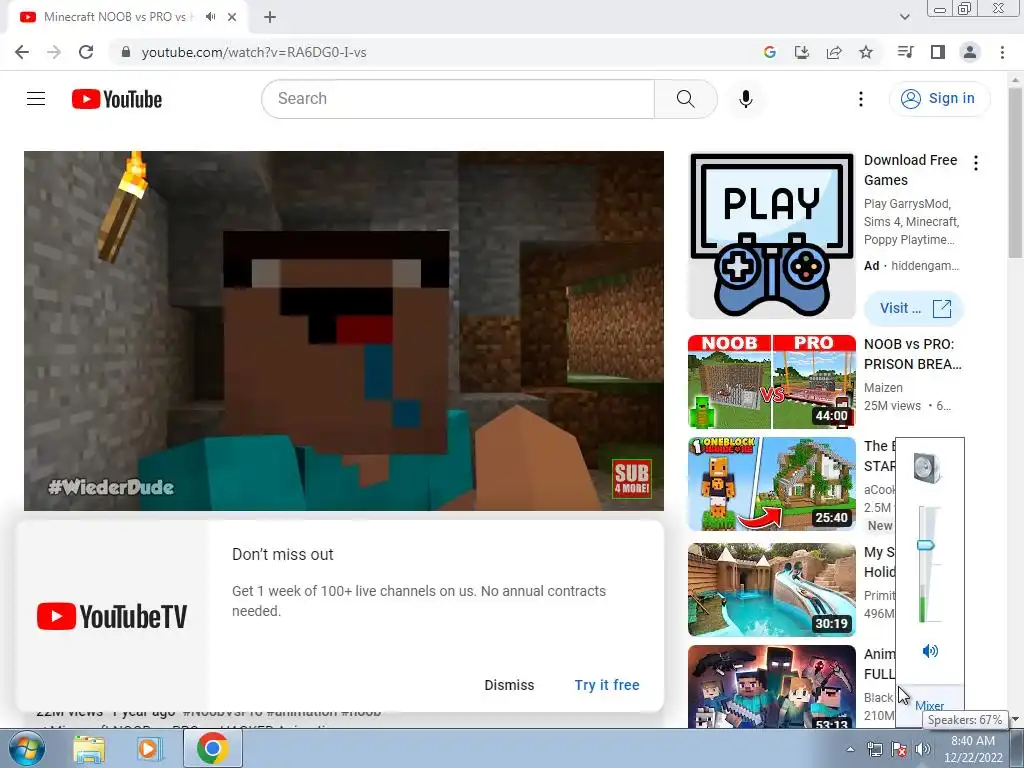Click the address bar URL

(254, 52)
